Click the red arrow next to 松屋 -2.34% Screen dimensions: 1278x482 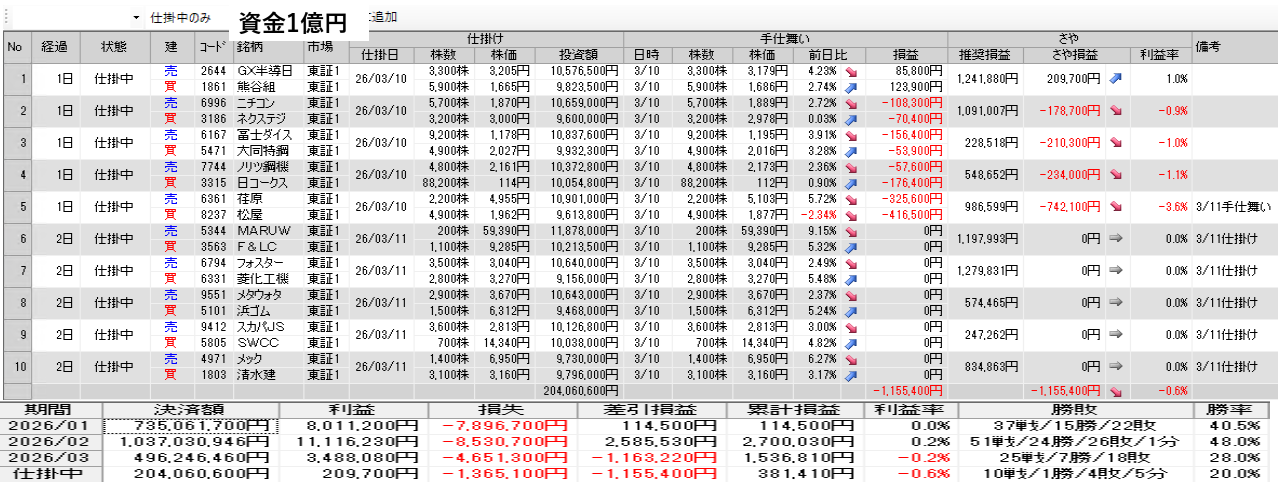coord(851,215)
